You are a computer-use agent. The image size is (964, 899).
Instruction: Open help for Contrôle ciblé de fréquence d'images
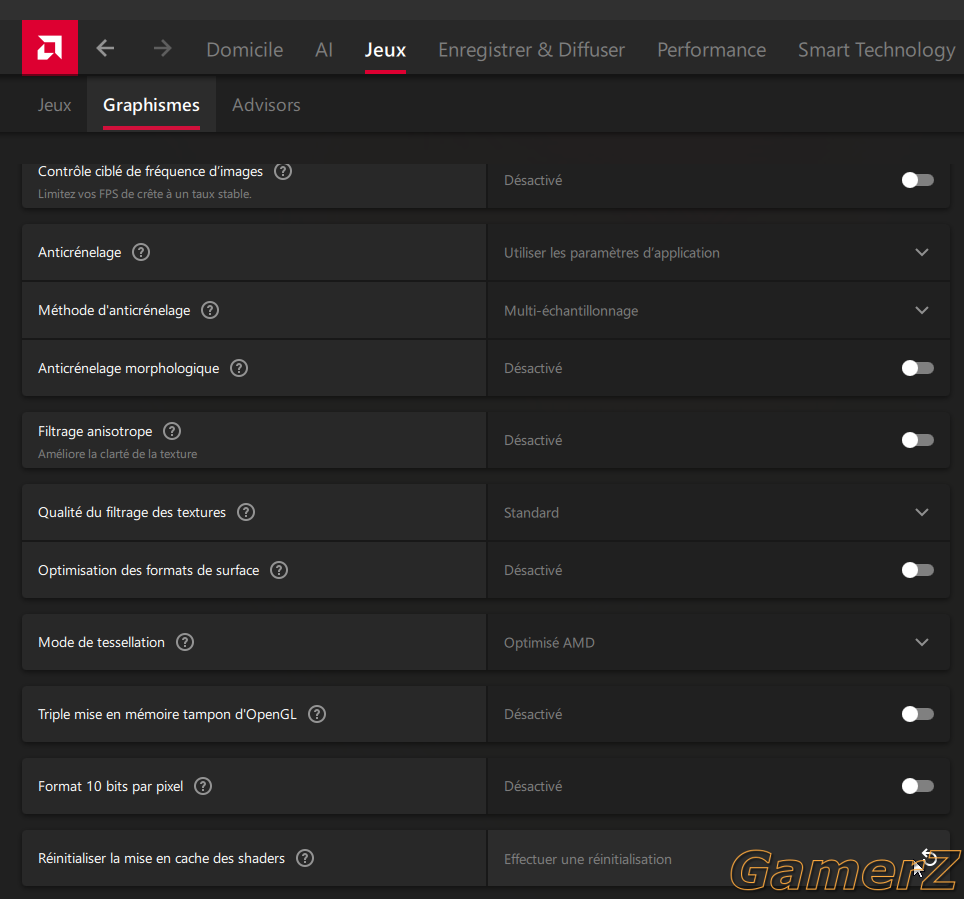coord(283,171)
